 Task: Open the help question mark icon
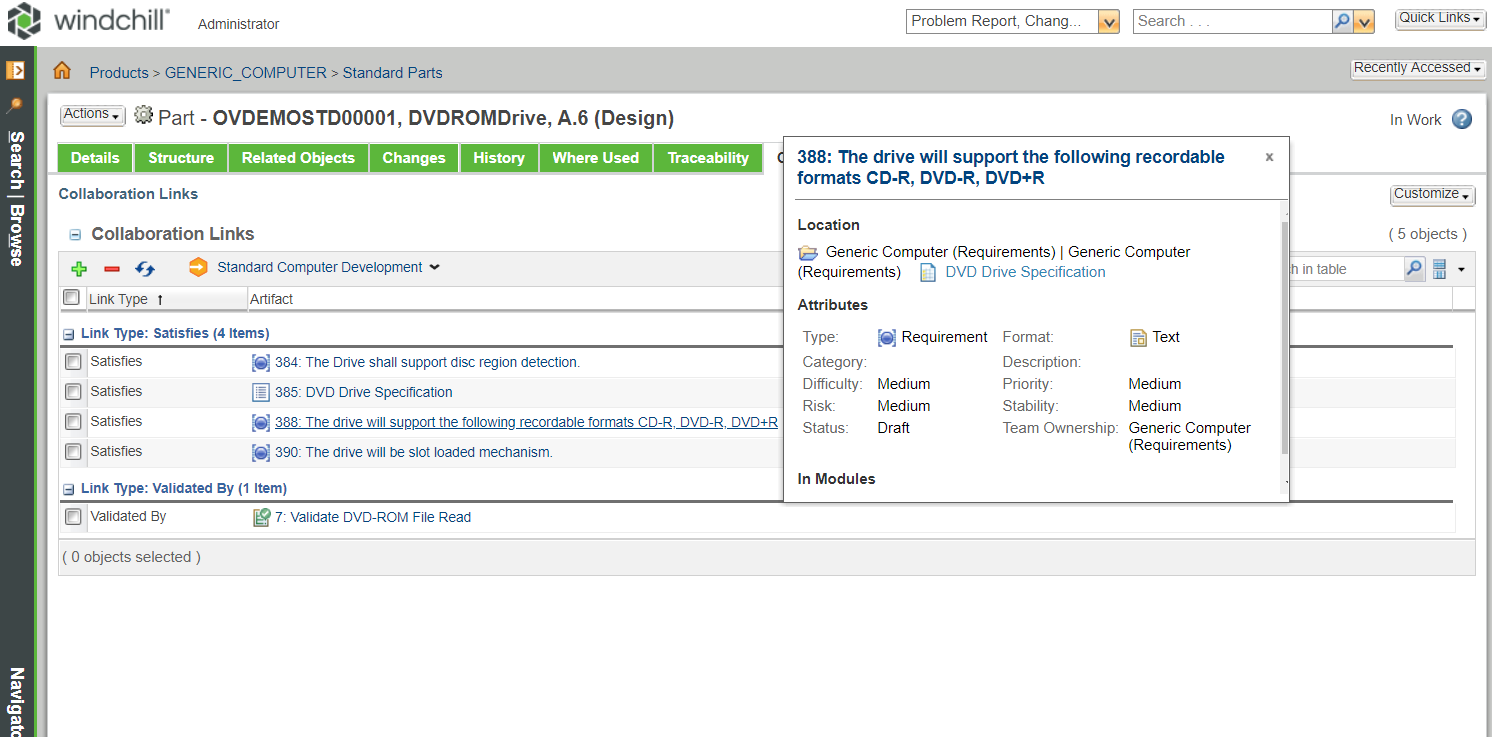[x=1461, y=120]
